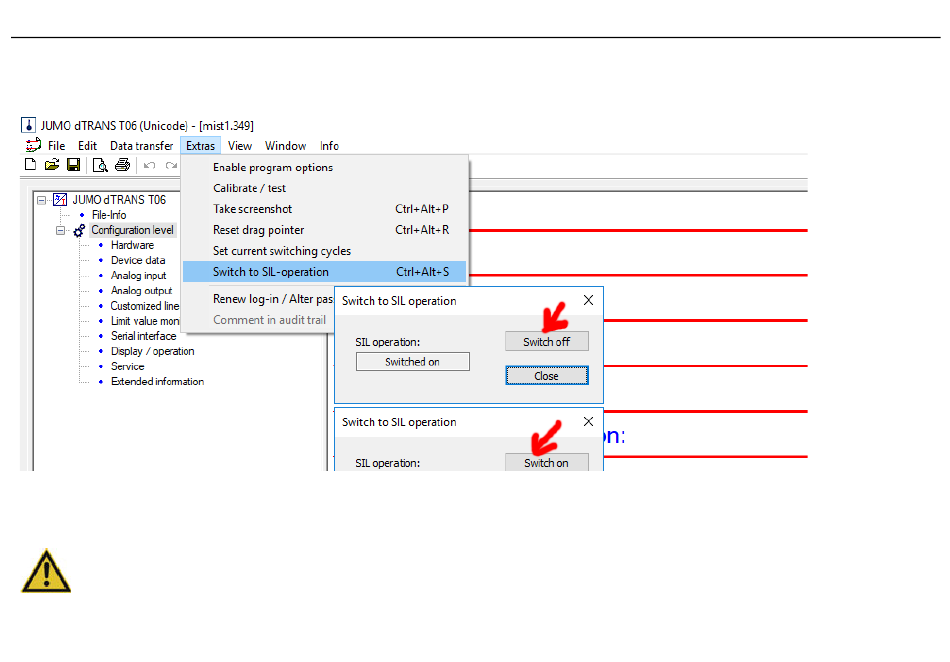
Task: Close lower Switch to SIL operation dialog
Action: coord(588,422)
